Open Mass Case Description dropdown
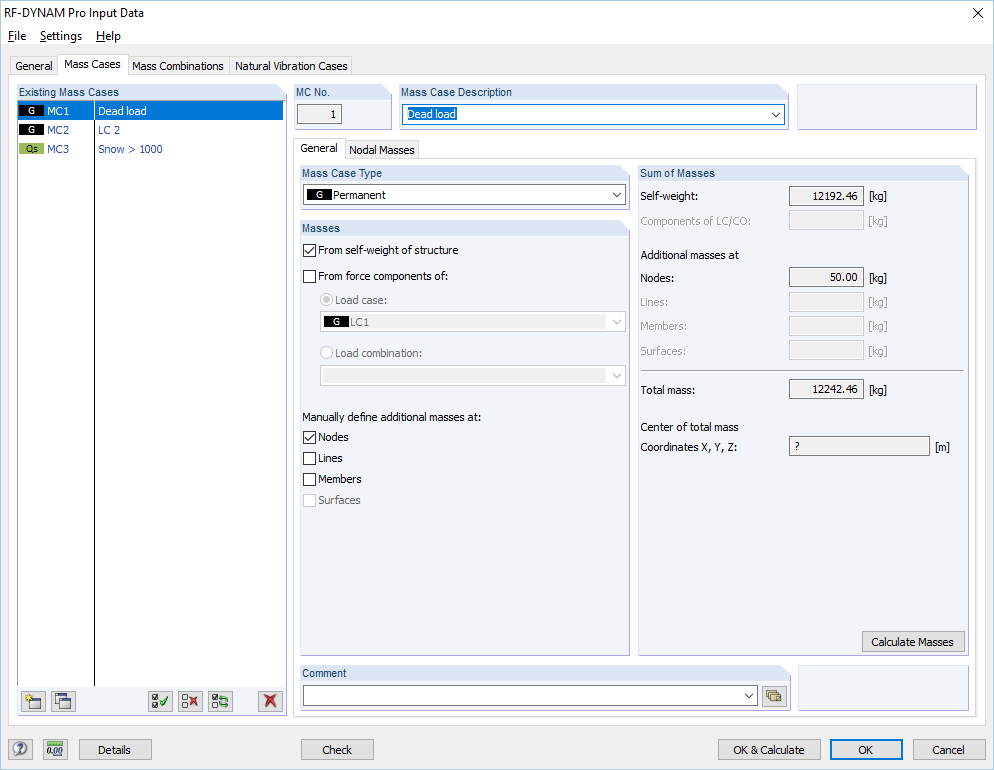This screenshot has height=770, width=994. [775, 115]
